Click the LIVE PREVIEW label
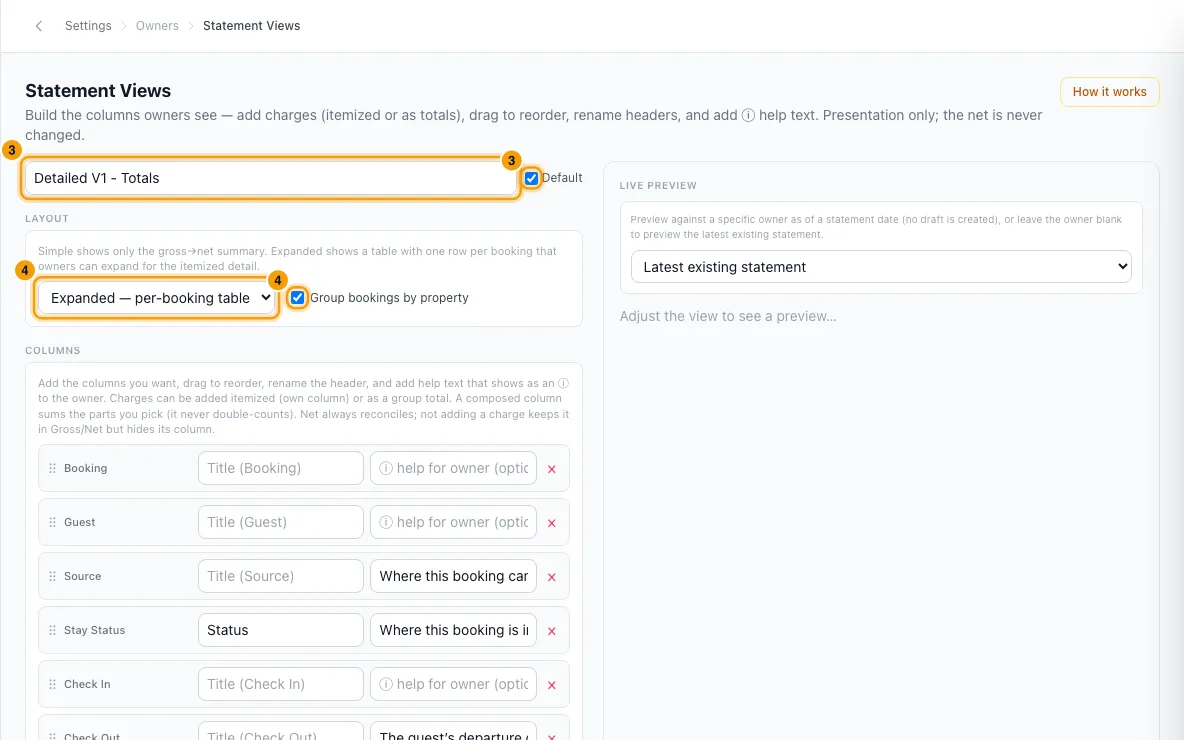1184x740 pixels. (658, 185)
